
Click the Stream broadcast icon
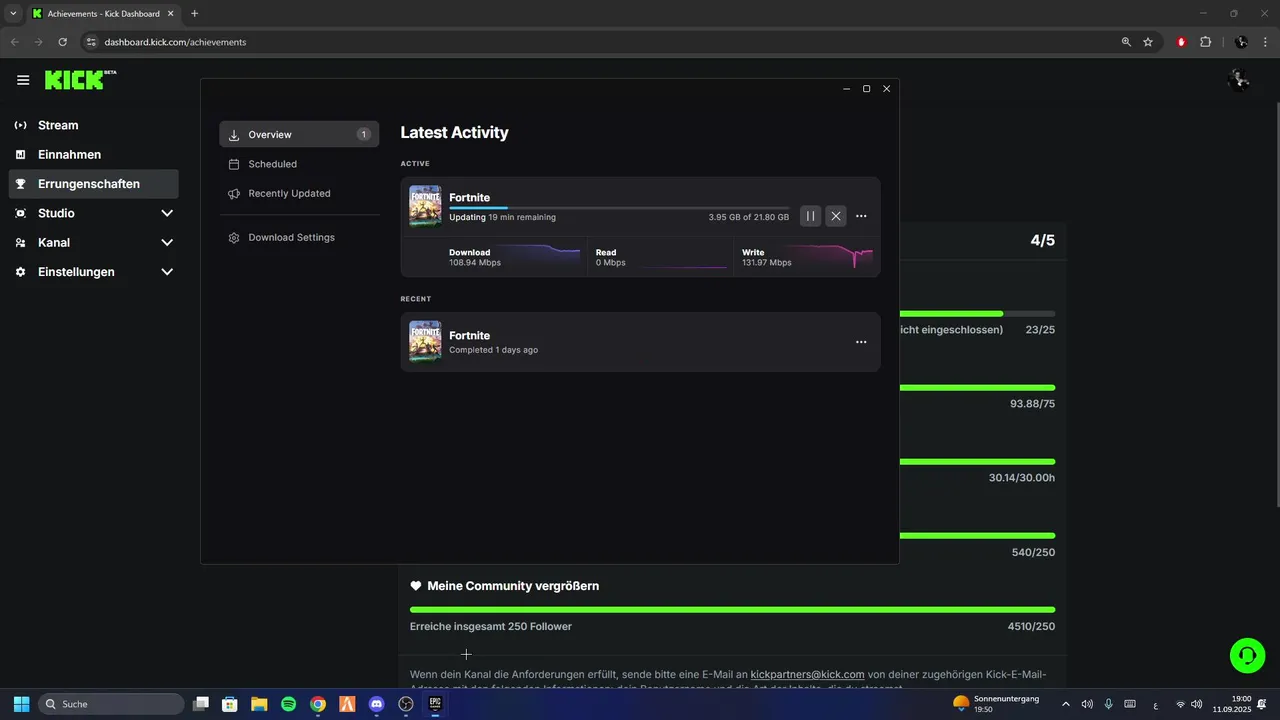click(20, 125)
